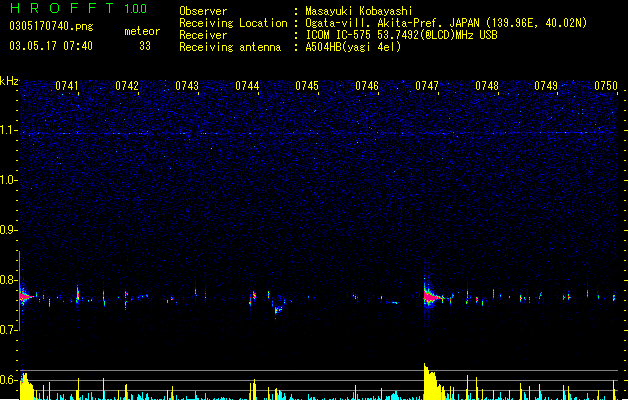Click the 0750 time marker
Image resolution: width=629 pixels, height=400 pixels.
[606, 86]
